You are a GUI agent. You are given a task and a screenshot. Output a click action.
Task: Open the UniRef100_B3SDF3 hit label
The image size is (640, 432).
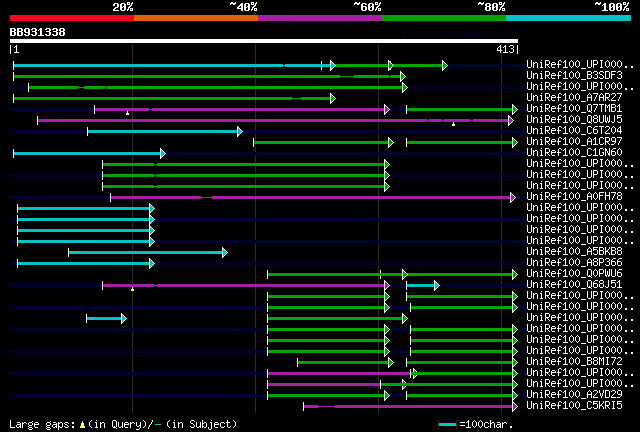tap(574, 76)
